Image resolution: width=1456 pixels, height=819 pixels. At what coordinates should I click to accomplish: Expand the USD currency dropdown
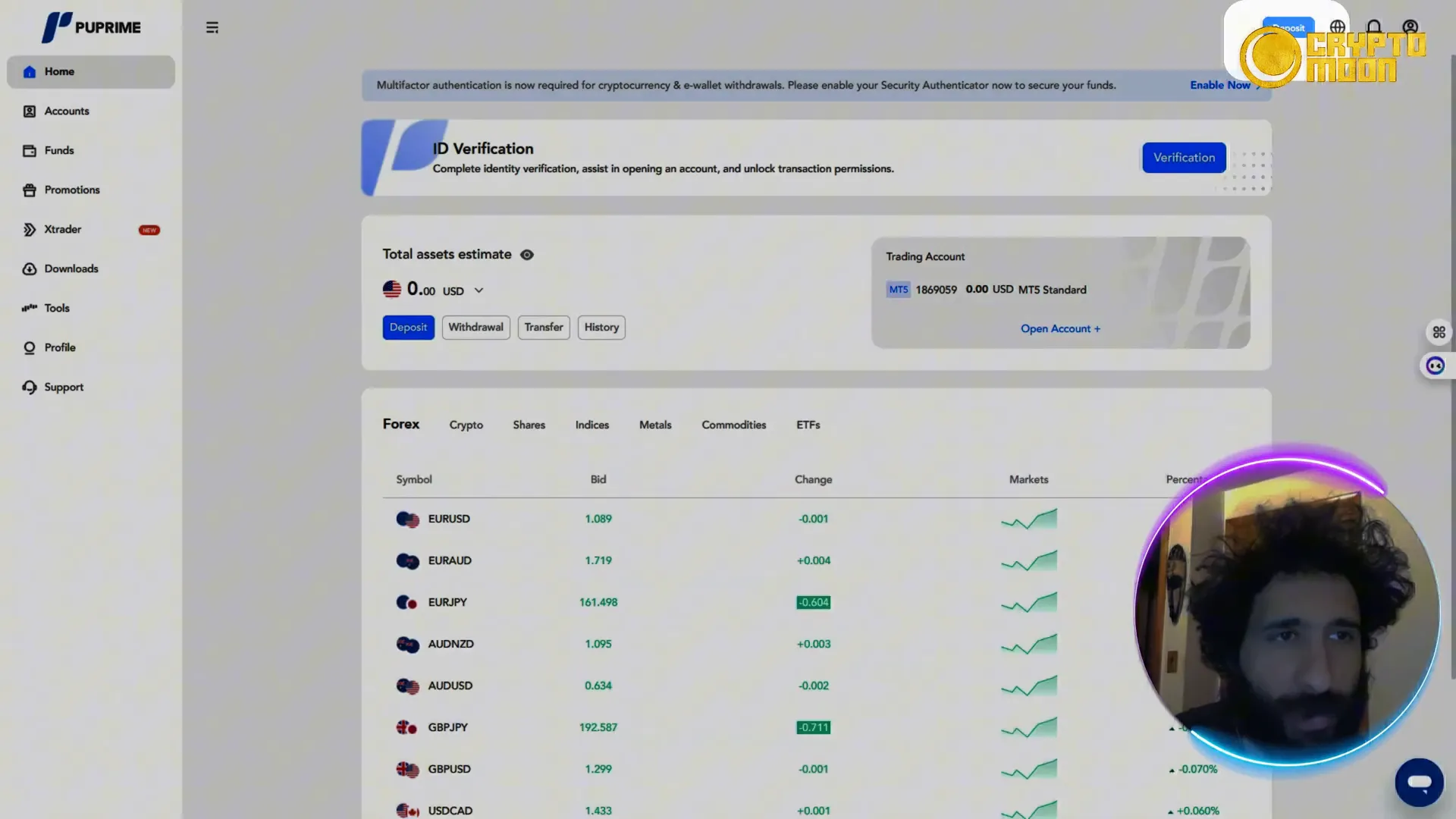pos(479,290)
